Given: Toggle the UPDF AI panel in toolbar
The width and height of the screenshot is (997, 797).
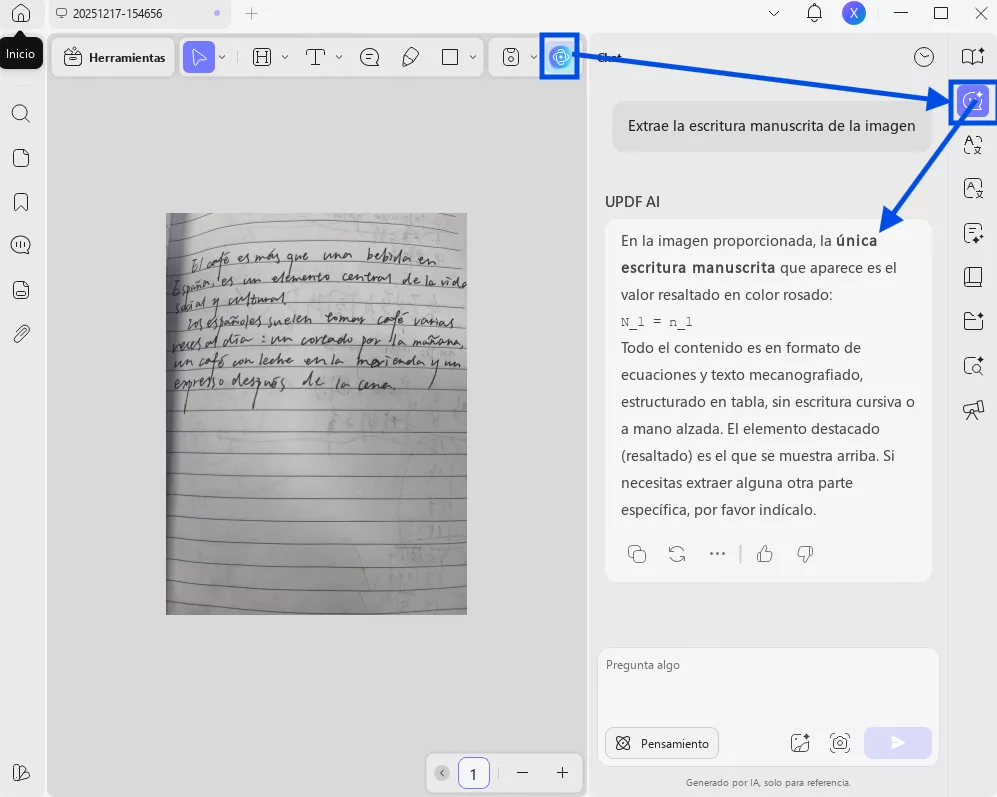Looking at the screenshot, I should [560, 57].
